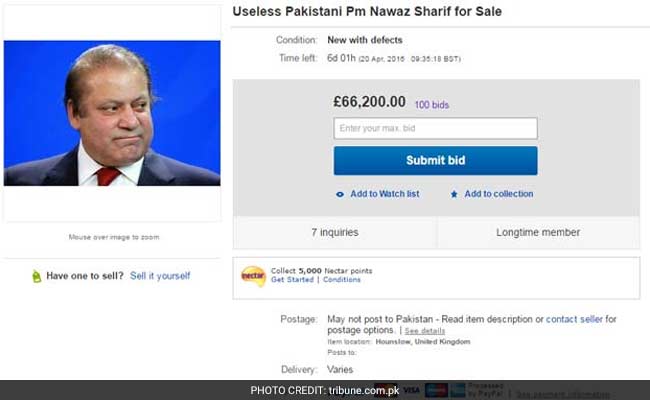Click the Visa card payment icon
Image resolution: width=650 pixels, height=400 pixels.
pyautogui.click(x=411, y=388)
